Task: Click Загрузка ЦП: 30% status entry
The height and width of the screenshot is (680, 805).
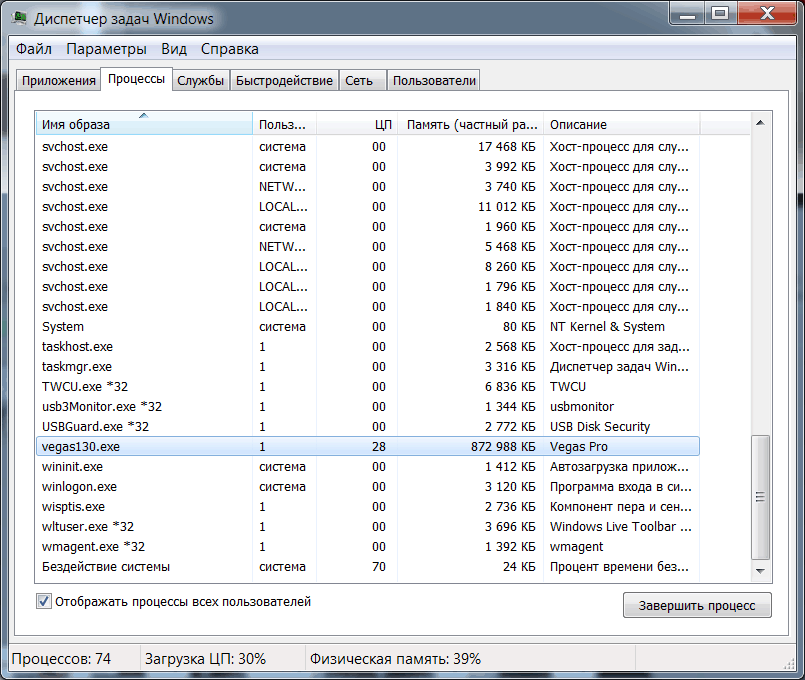Action: tap(205, 658)
